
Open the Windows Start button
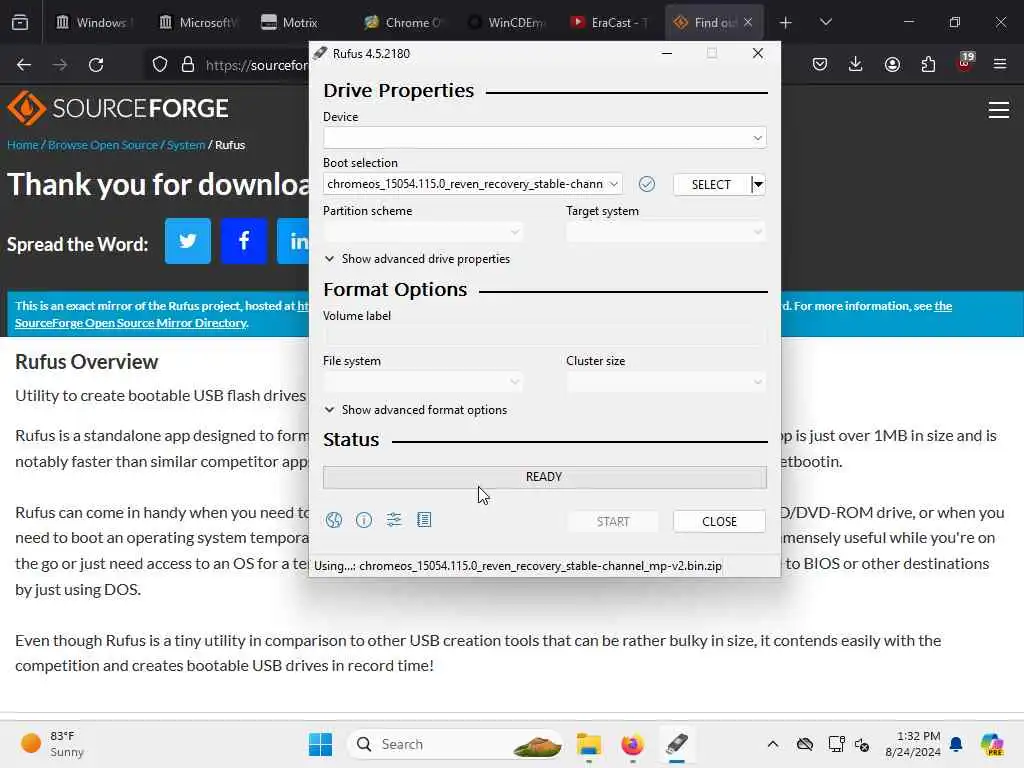pos(320,744)
